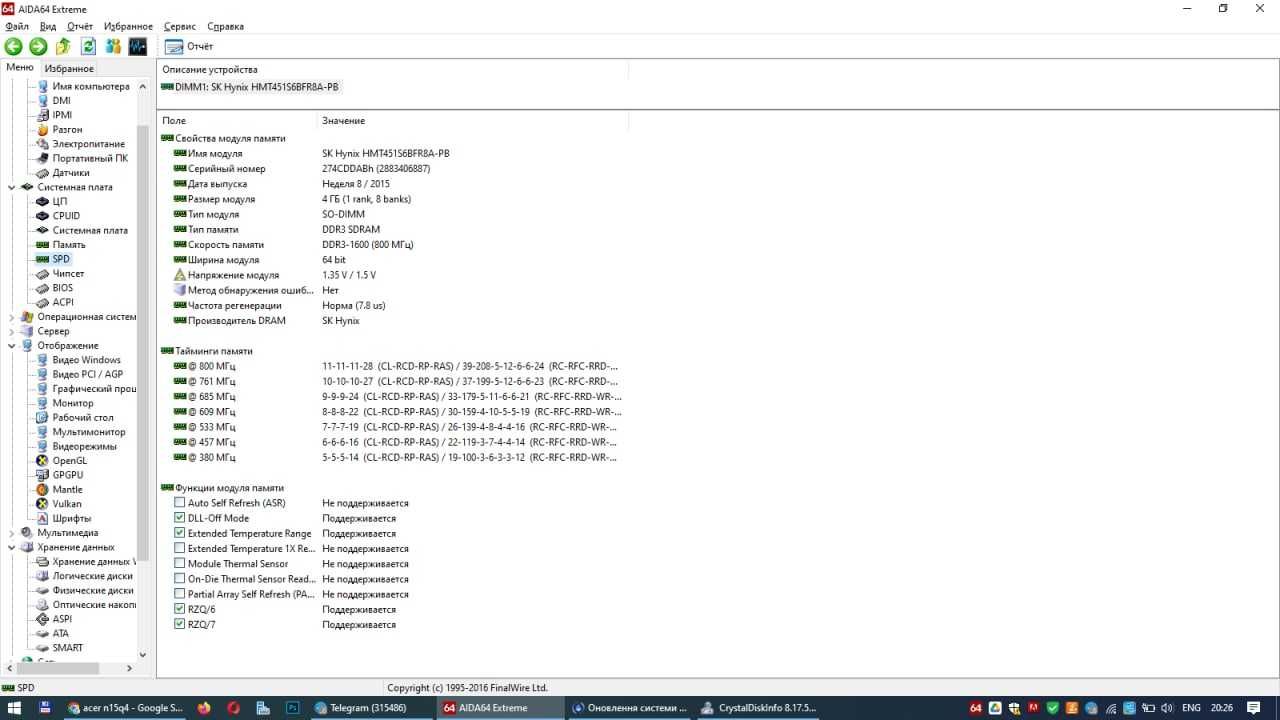1280x720 pixels.
Task: Open the Файл menu
Action: point(17,26)
